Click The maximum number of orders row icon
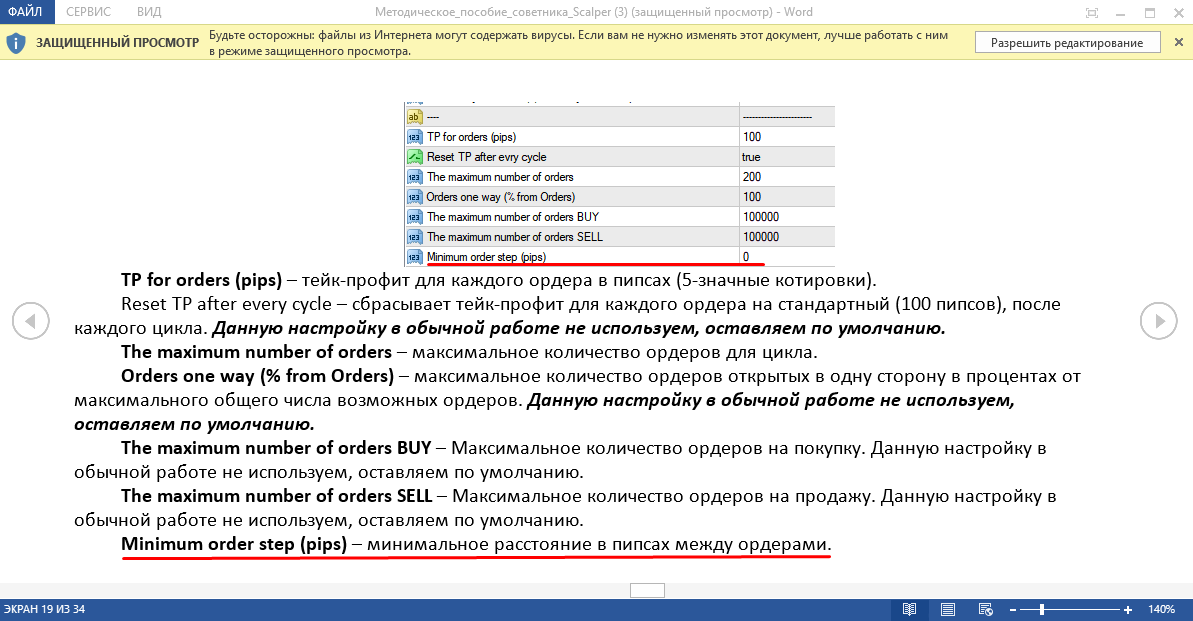The width and height of the screenshot is (1193, 621). (x=414, y=177)
